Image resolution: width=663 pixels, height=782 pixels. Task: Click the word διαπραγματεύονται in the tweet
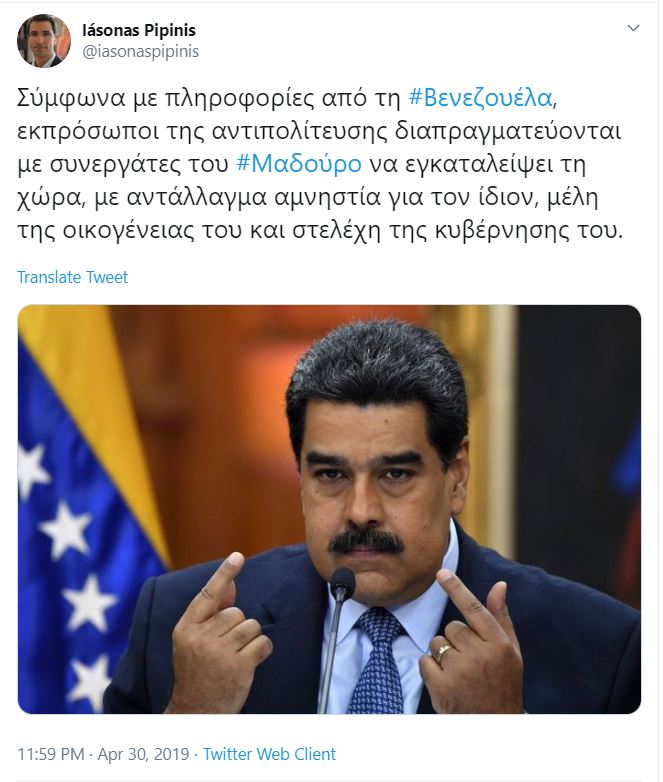click(508, 131)
